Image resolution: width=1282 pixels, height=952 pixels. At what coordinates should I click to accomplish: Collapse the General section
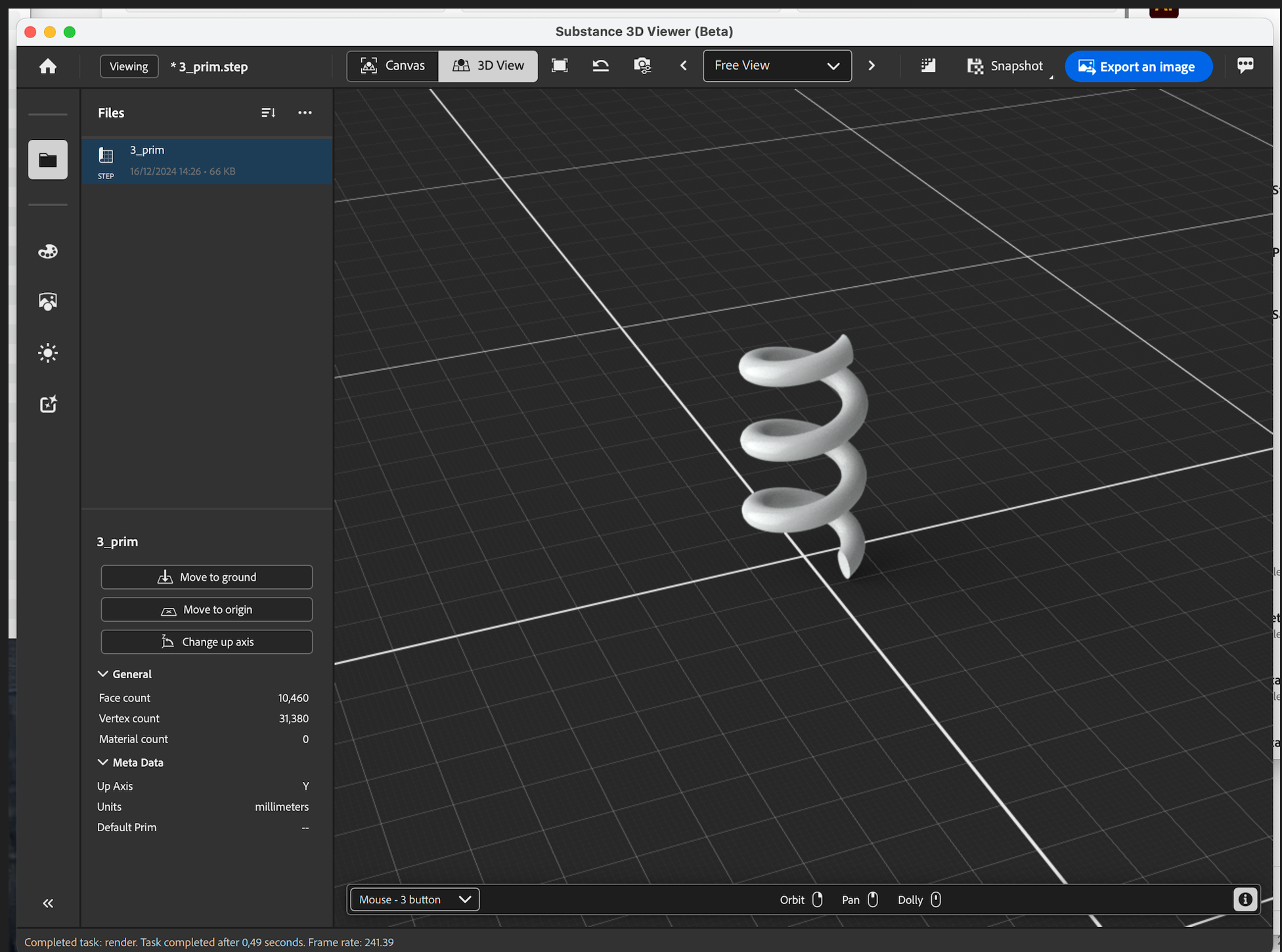pos(103,674)
